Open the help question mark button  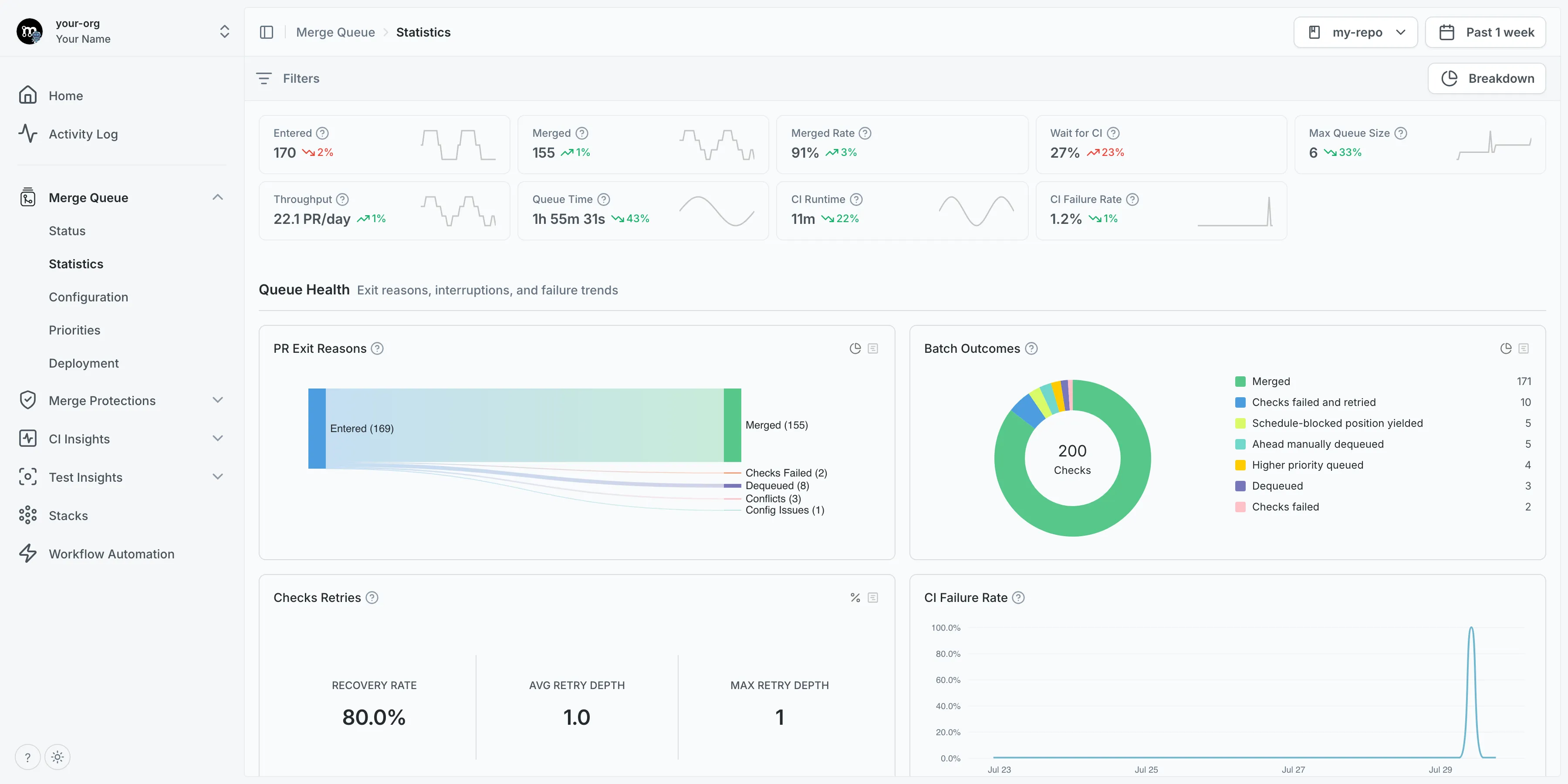(x=27, y=758)
